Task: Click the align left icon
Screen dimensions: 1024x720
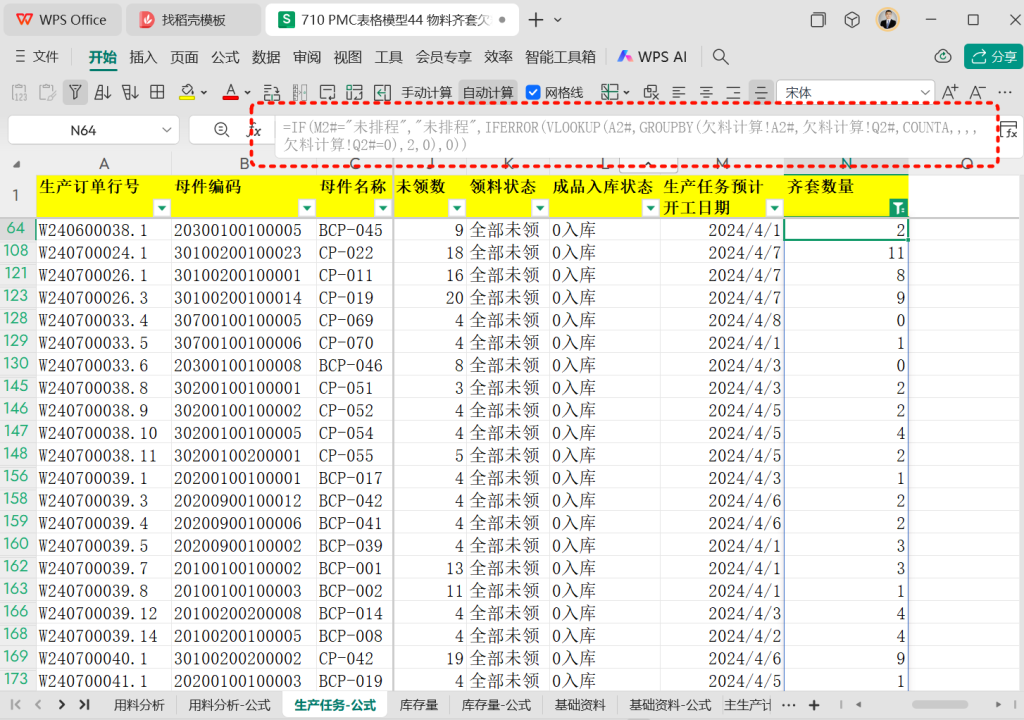Action: (x=679, y=93)
